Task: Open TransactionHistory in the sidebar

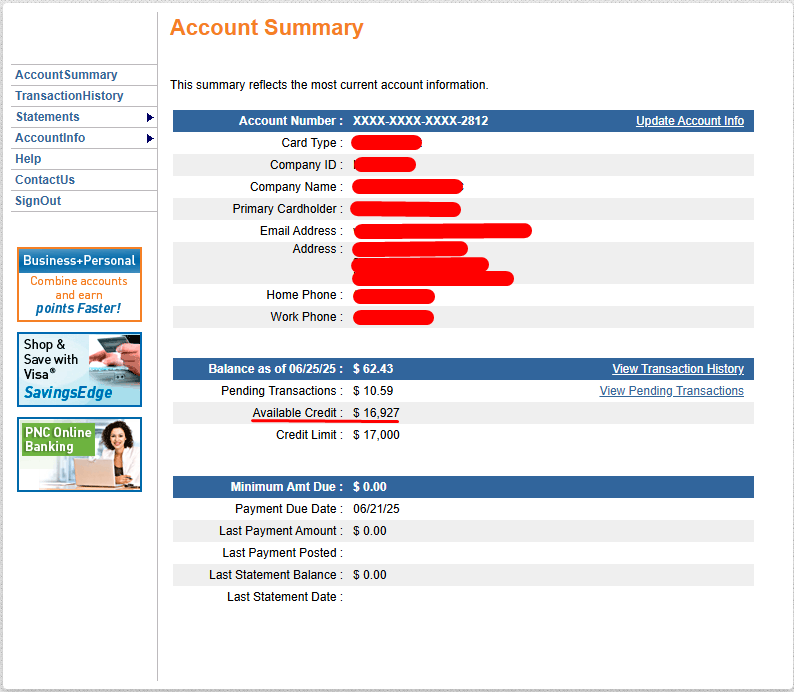Action: point(69,96)
